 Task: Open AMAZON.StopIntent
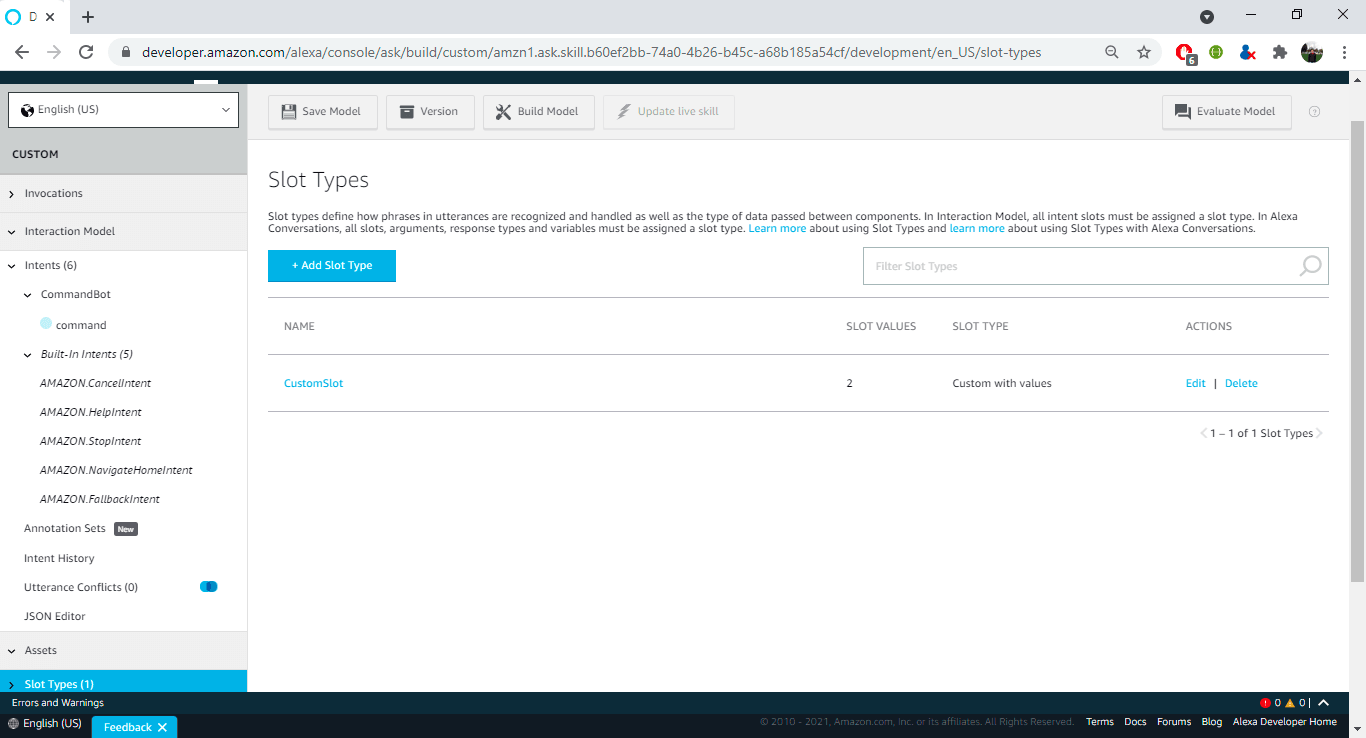tap(91, 441)
